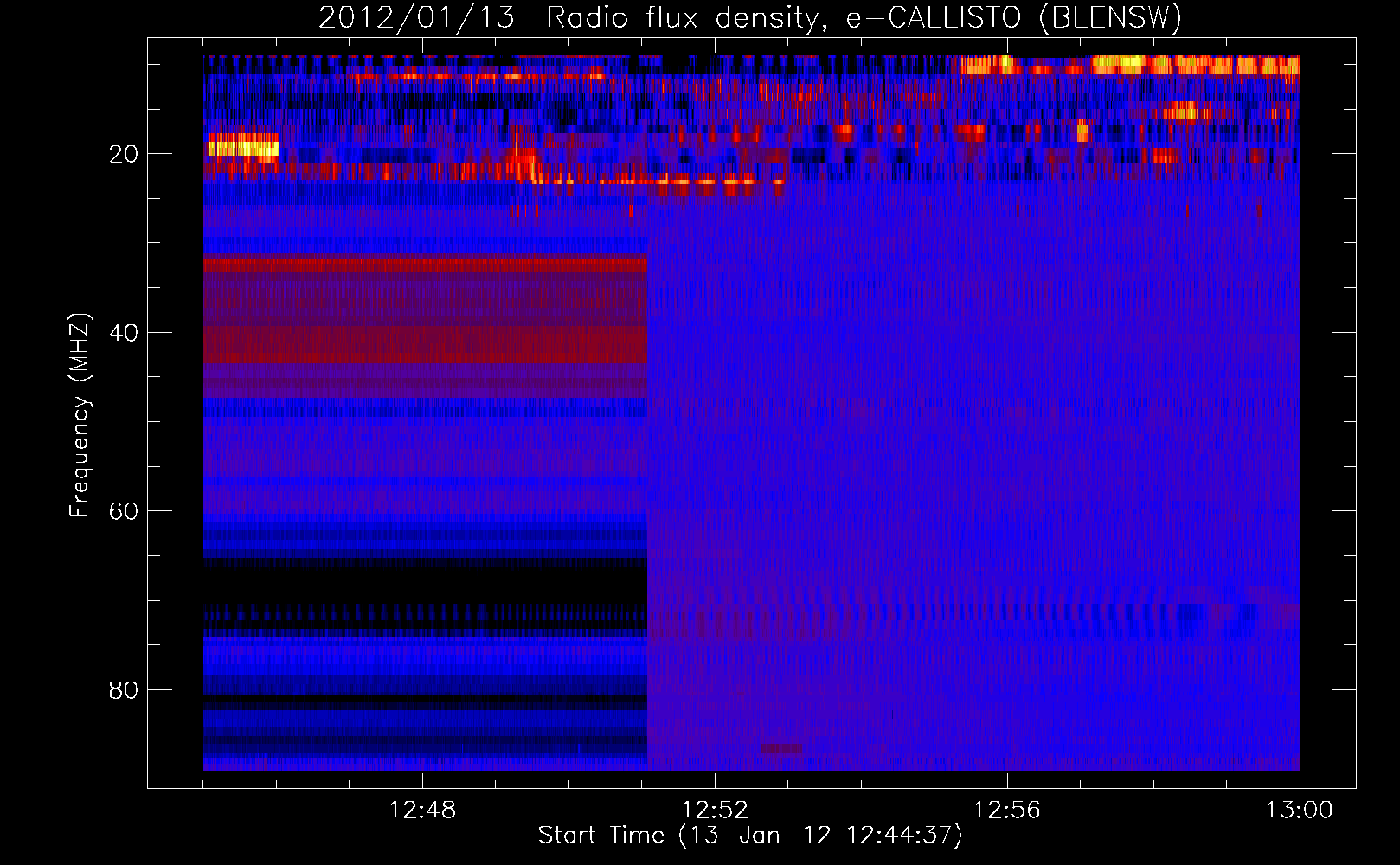Screen dimensions: 1400x865
Task: Click the 13:00 time tick label
Action: pos(1300,811)
